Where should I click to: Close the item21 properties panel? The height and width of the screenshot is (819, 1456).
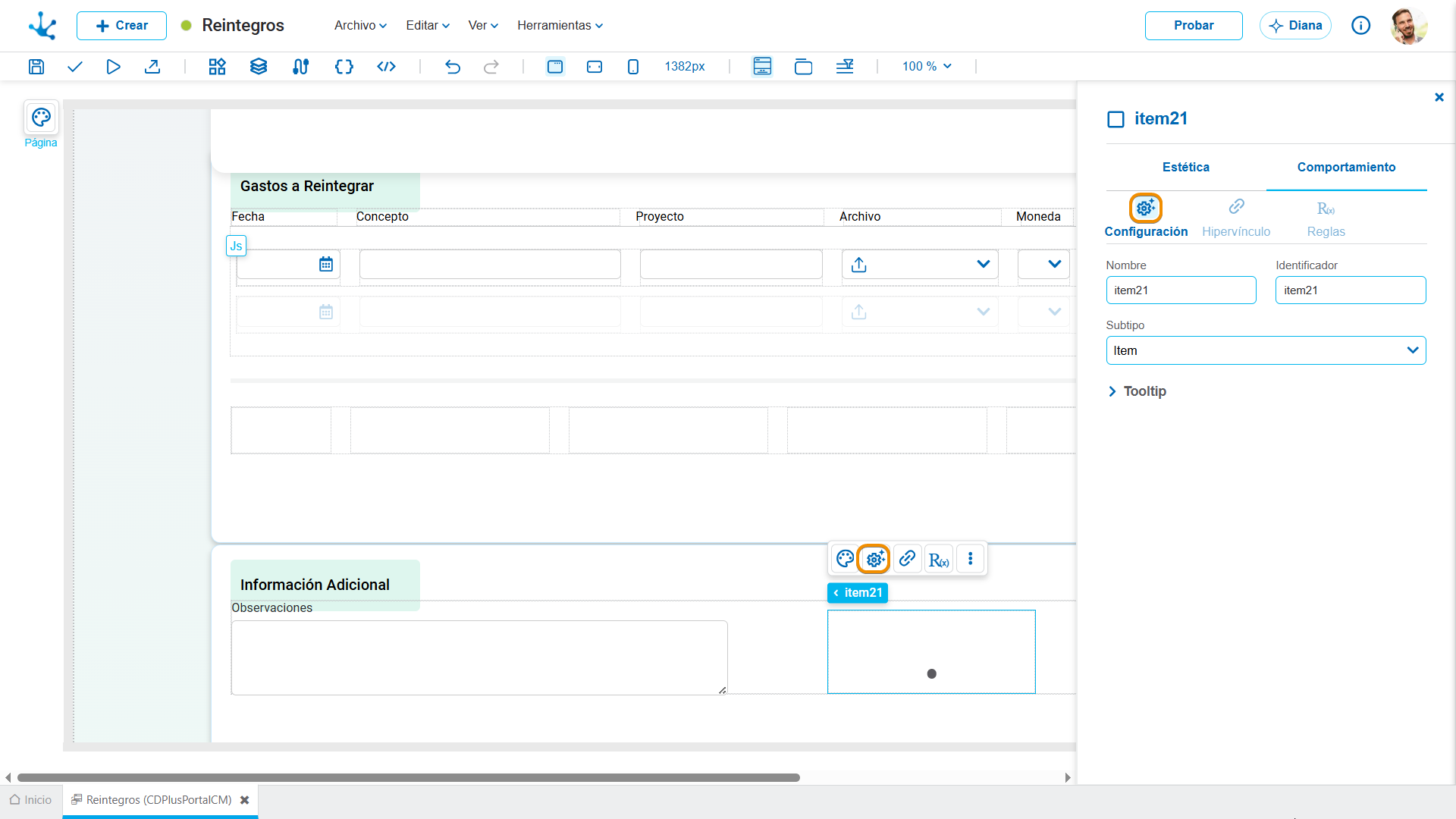click(1439, 97)
